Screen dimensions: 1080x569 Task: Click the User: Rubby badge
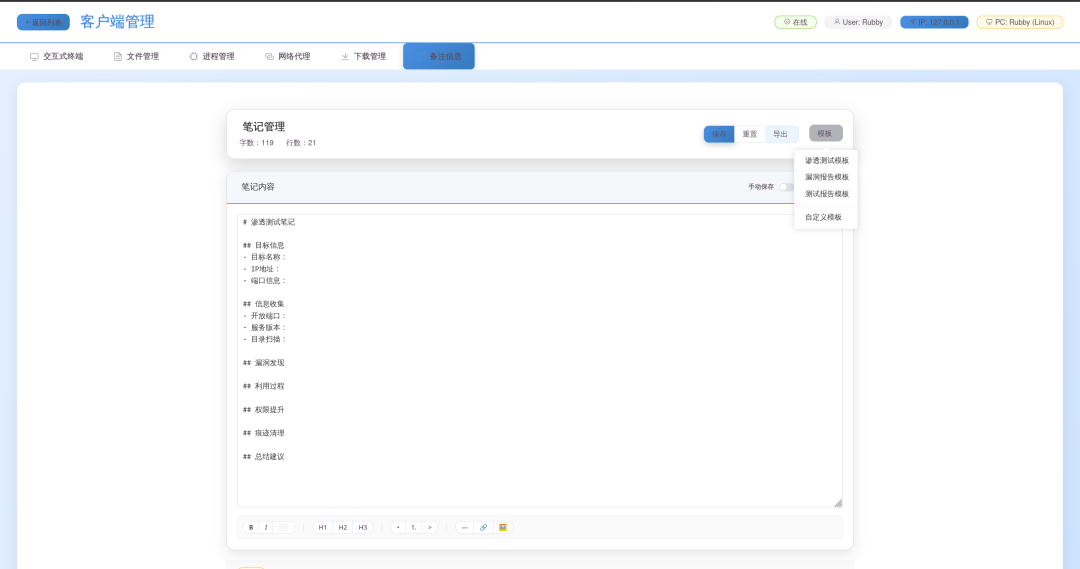pos(858,22)
